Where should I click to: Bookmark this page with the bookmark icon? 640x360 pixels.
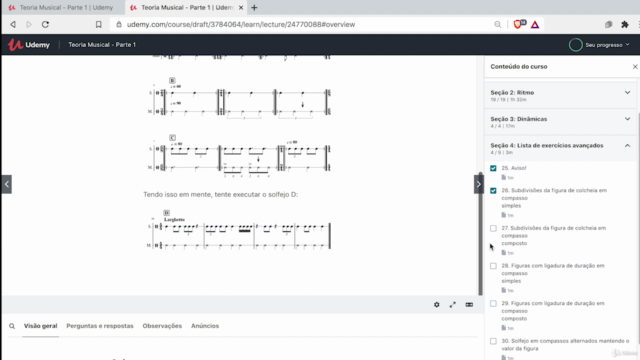tap(98, 24)
